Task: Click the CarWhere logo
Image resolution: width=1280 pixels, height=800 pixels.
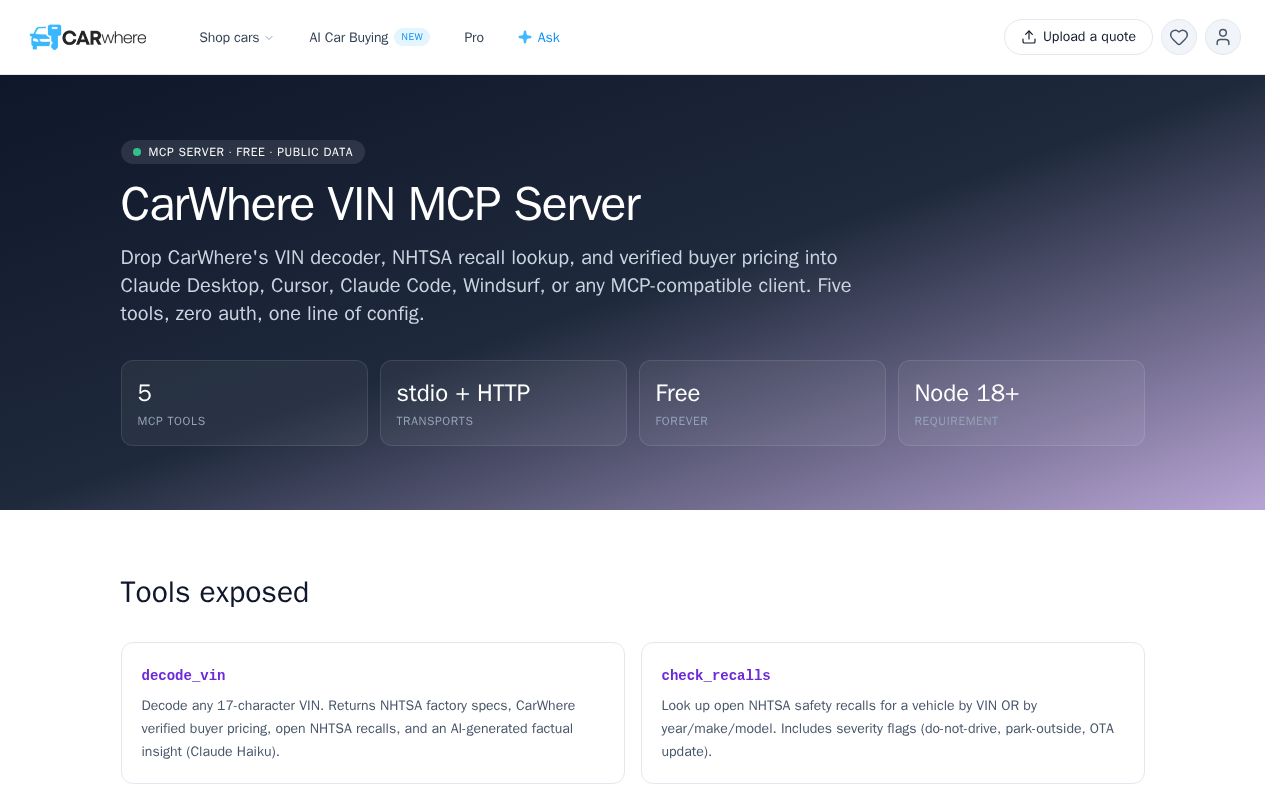Action: (88, 37)
